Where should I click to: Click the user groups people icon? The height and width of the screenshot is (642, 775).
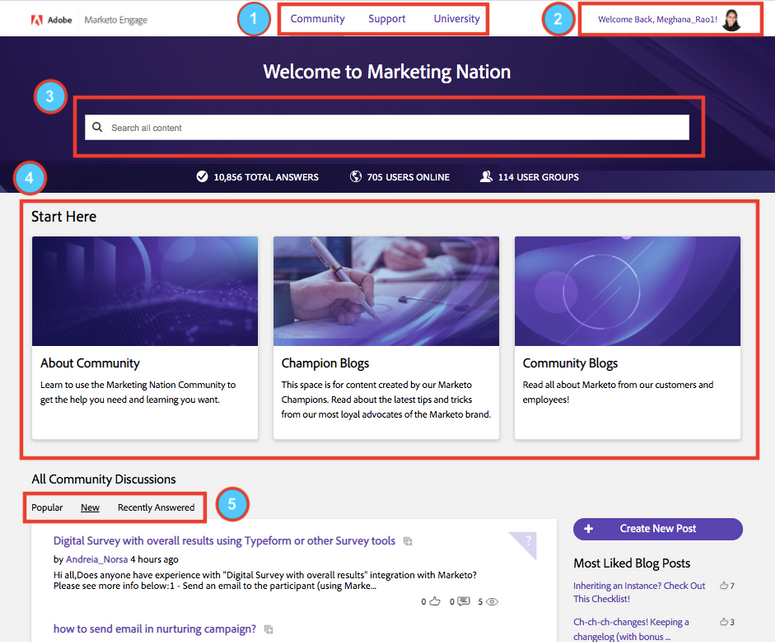[486, 177]
